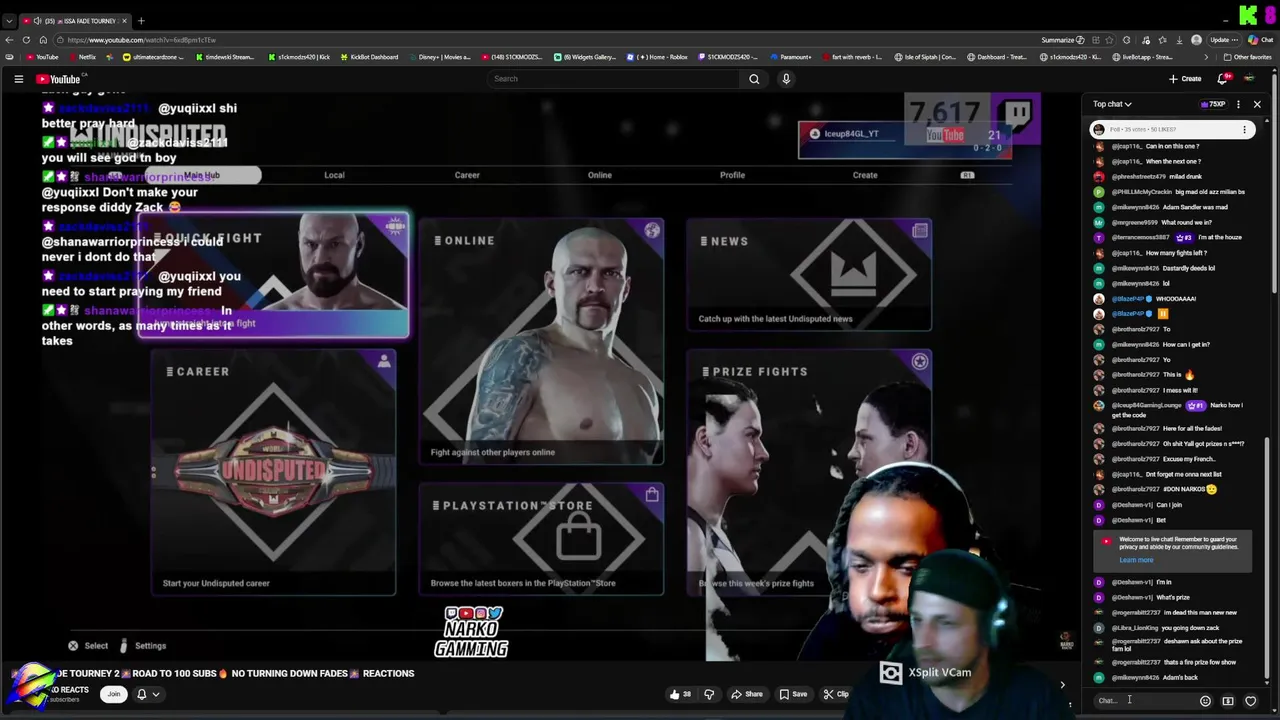Viewport: 1280px width, 720px height.
Task: Switch to the Create tab in game
Action: (865, 175)
